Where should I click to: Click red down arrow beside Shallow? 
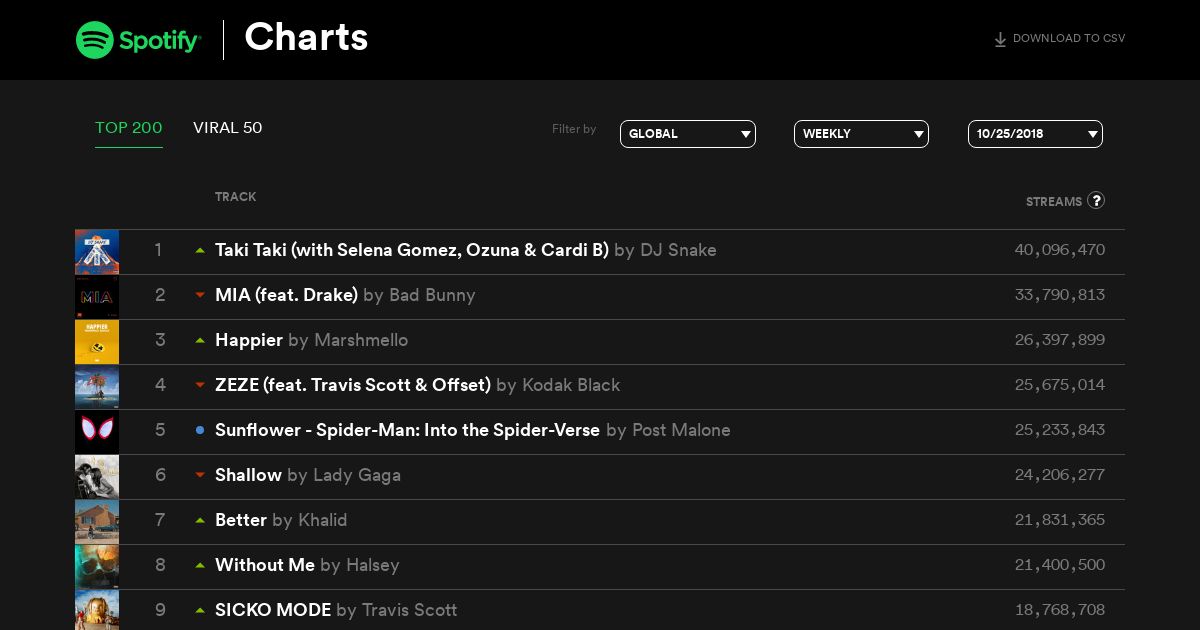tap(200, 475)
